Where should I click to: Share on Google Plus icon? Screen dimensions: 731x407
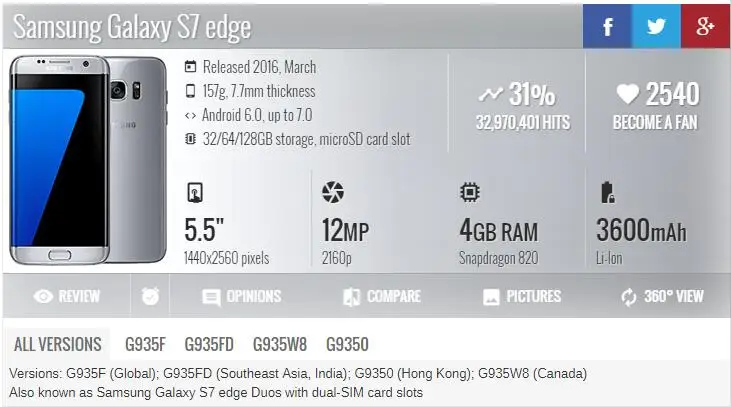(x=705, y=26)
